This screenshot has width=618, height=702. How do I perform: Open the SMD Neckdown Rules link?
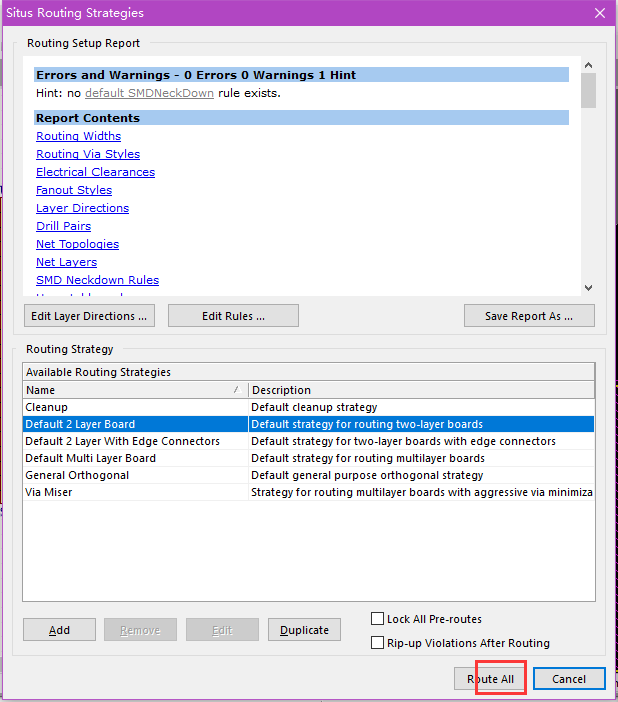click(x=97, y=280)
